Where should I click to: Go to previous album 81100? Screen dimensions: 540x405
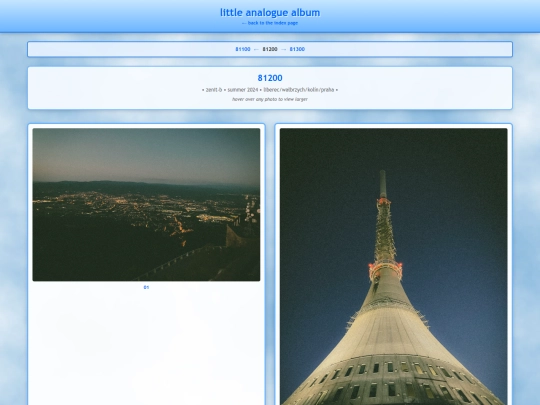coord(243,49)
